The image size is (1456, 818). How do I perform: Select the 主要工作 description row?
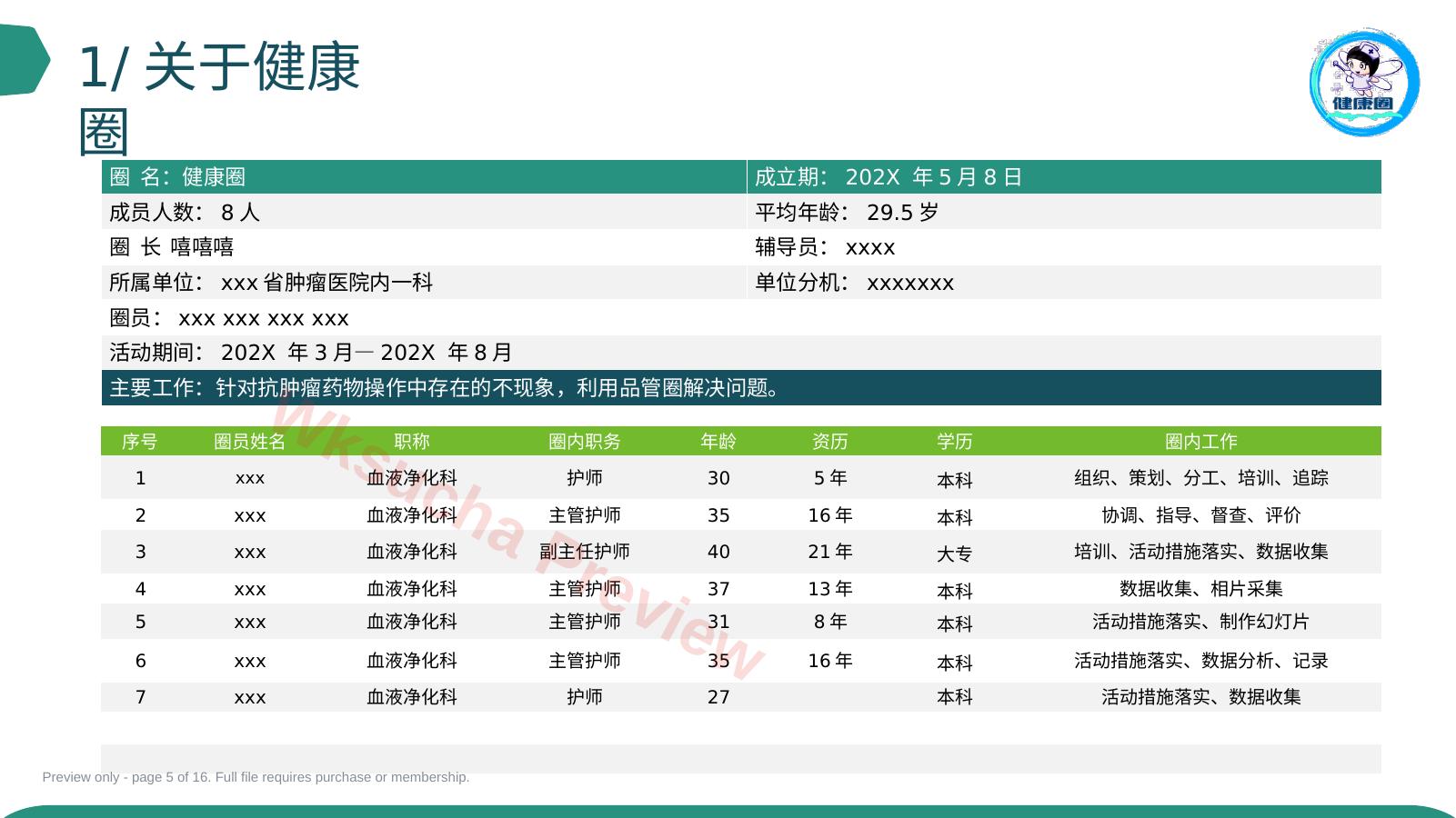(x=741, y=388)
